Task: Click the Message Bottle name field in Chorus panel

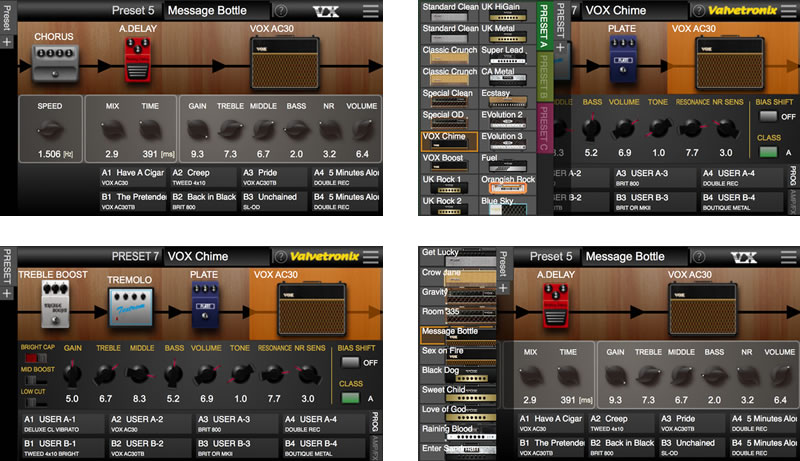Action: [x=216, y=10]
